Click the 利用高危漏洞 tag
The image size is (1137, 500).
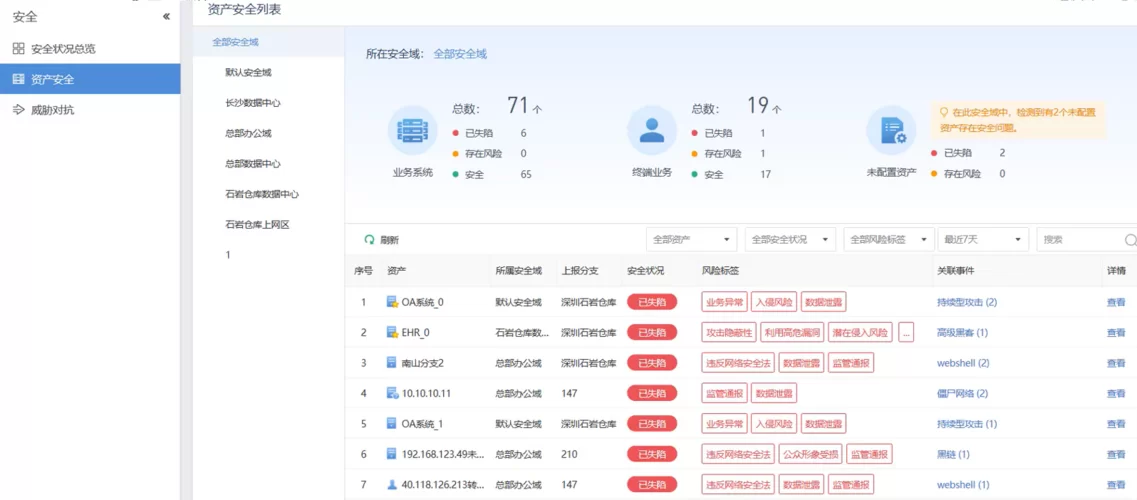(792, 333)
